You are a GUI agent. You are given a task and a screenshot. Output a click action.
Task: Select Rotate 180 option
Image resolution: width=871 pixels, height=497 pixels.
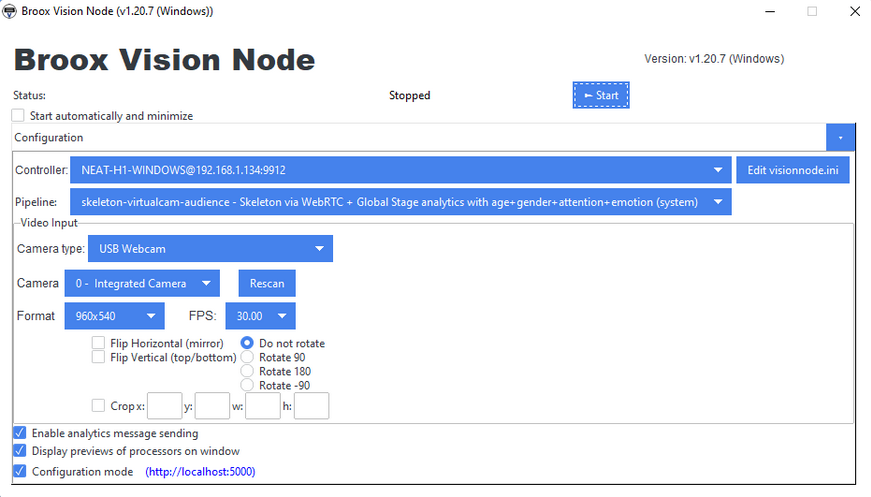click(247, 371)
